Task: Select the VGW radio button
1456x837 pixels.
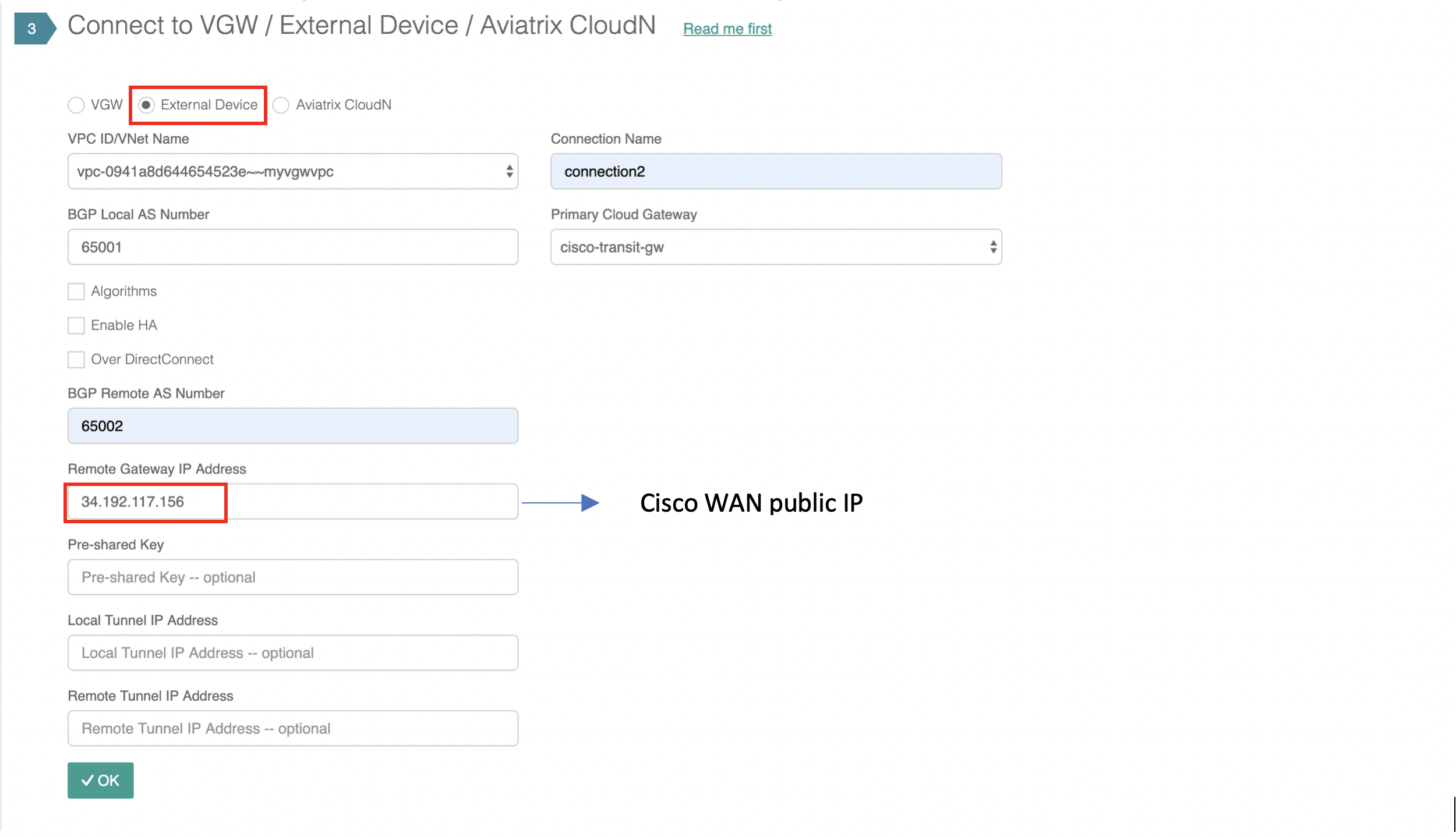Action: tap(76, 105)
